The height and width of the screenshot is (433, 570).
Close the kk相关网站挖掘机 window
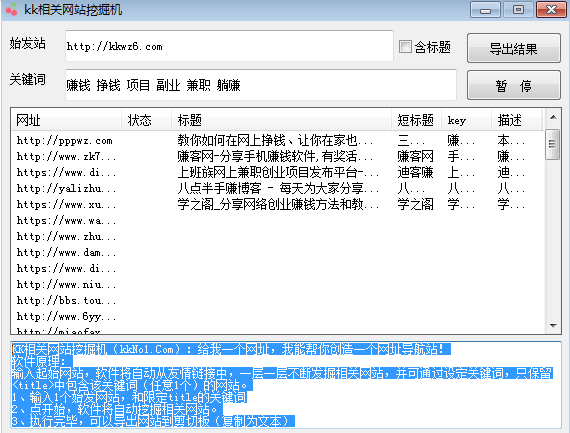[x=551, y=10]
